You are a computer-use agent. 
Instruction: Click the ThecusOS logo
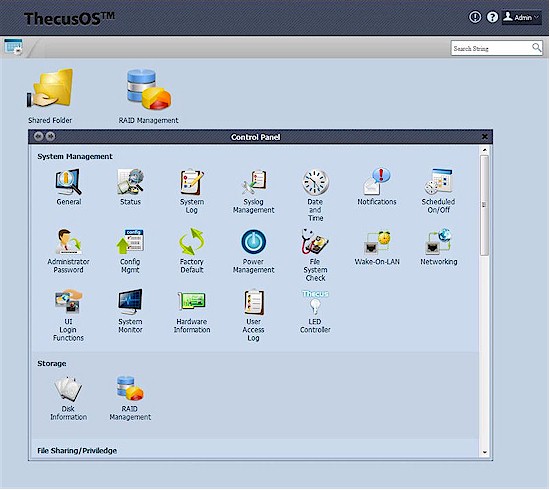69,18
